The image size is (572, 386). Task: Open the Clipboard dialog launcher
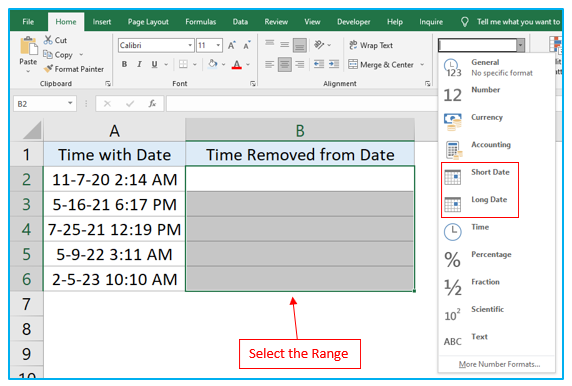(108, 84)
